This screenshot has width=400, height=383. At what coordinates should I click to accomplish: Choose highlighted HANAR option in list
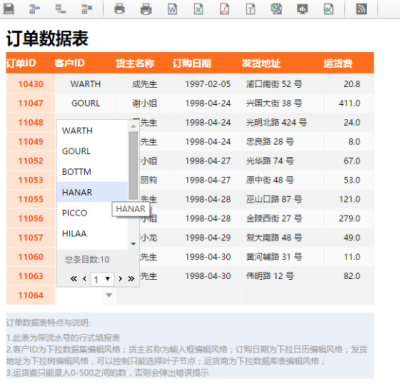point(92,192)
